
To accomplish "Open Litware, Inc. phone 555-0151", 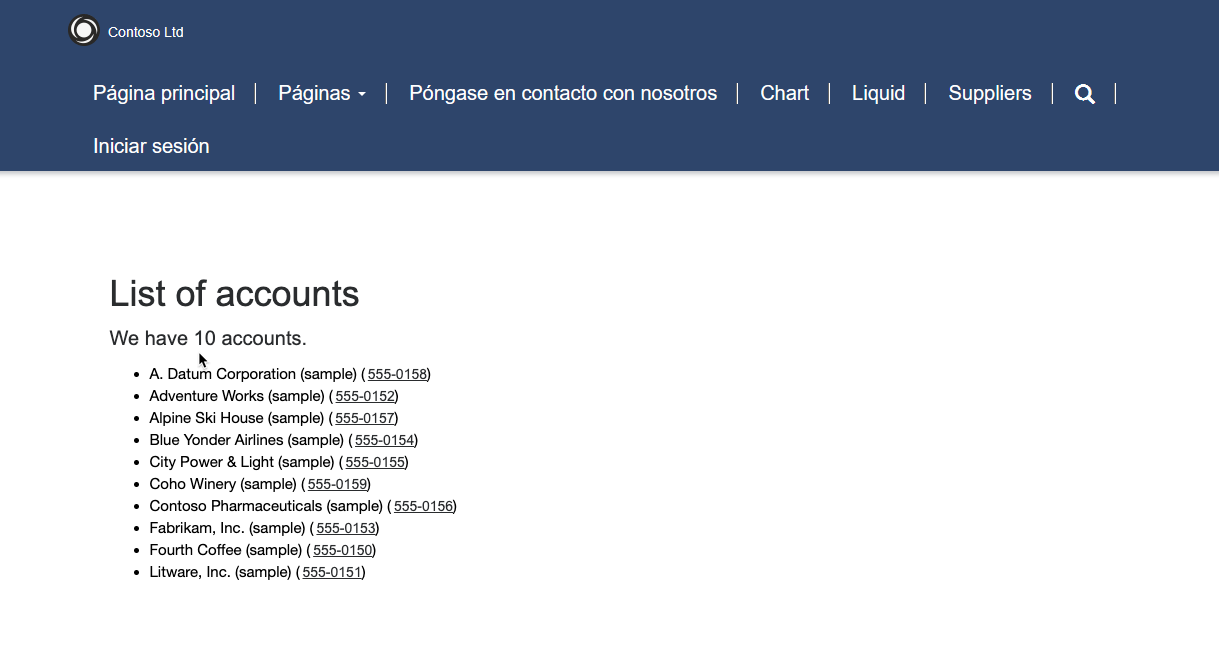I will 333,572.
